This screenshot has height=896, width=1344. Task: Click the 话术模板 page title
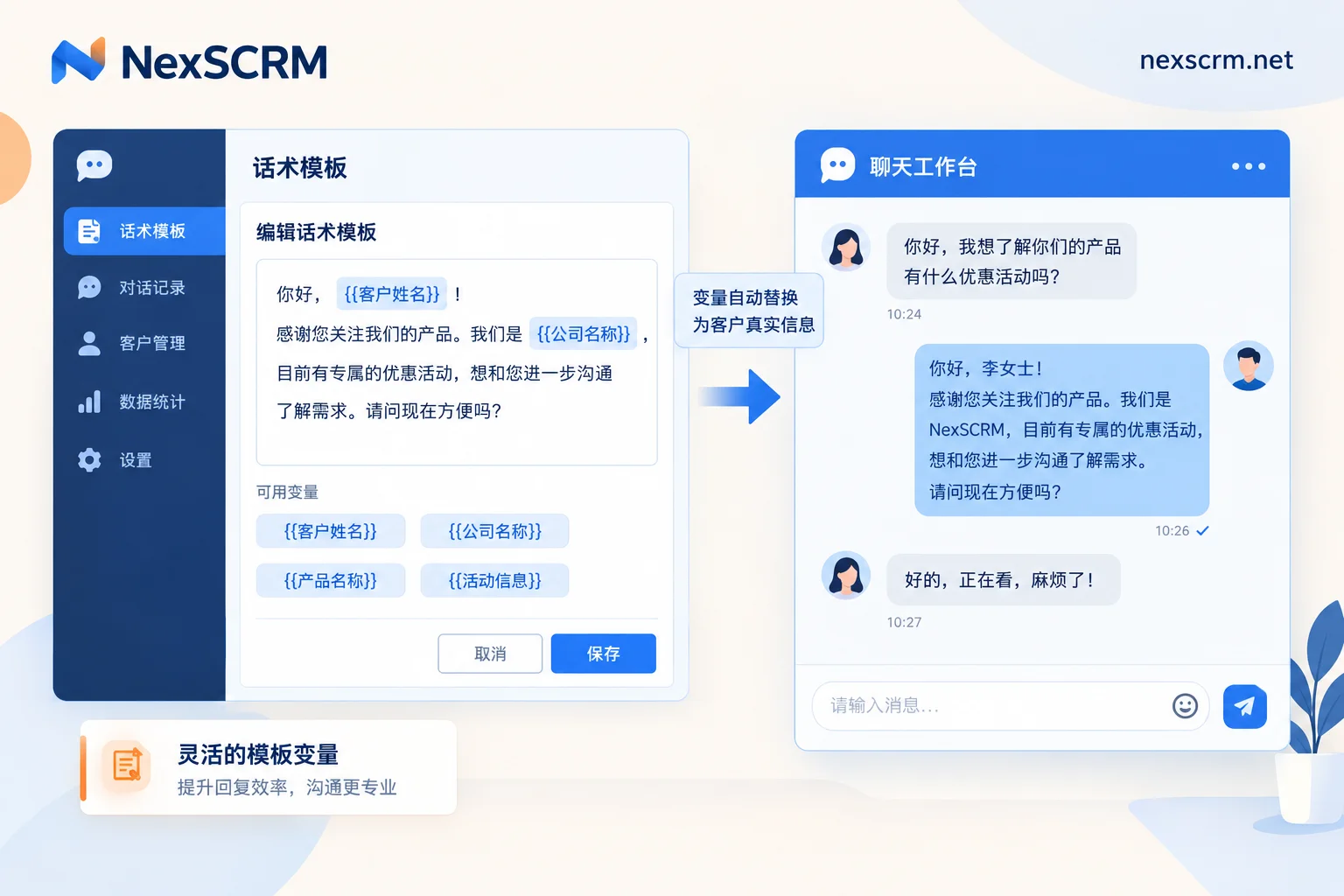pyautogui.click(x=300, y=167)
